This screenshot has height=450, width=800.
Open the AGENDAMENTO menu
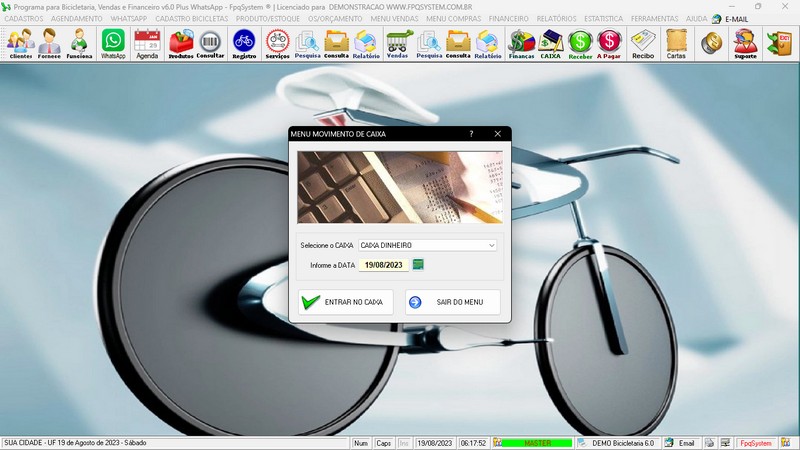pos(77,18)
